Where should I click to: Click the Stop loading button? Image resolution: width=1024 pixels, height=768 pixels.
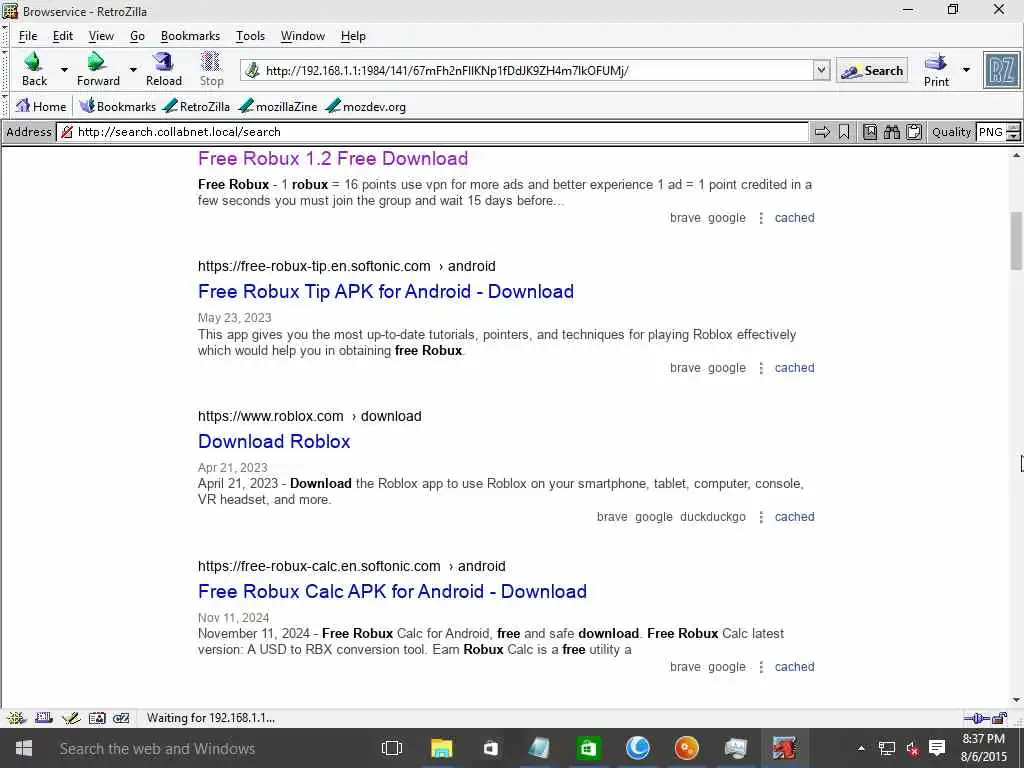(211, 69)
